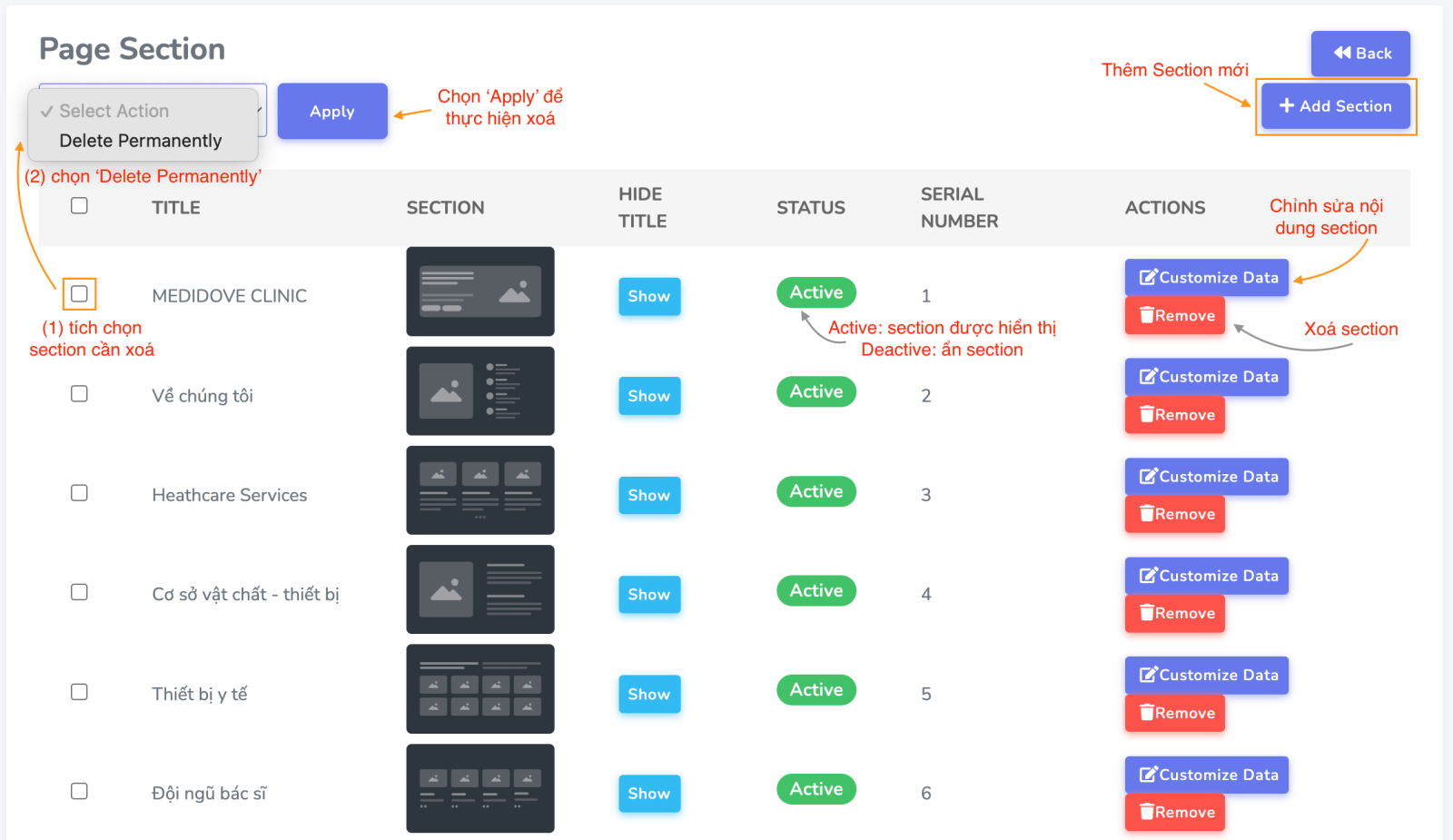Select the Heathcare Services checkbox
The image size is (1453, 840).
(80, 493)
